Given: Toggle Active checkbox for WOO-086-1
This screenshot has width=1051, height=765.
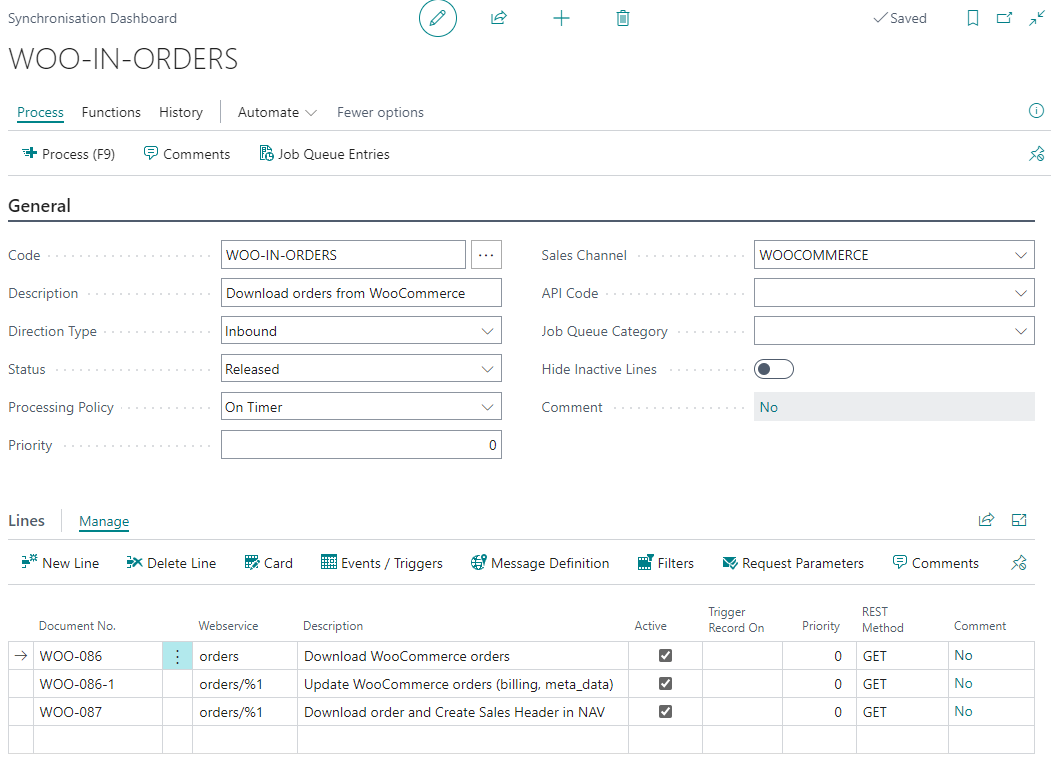Looking at the screenshot, I should [665, 684].
